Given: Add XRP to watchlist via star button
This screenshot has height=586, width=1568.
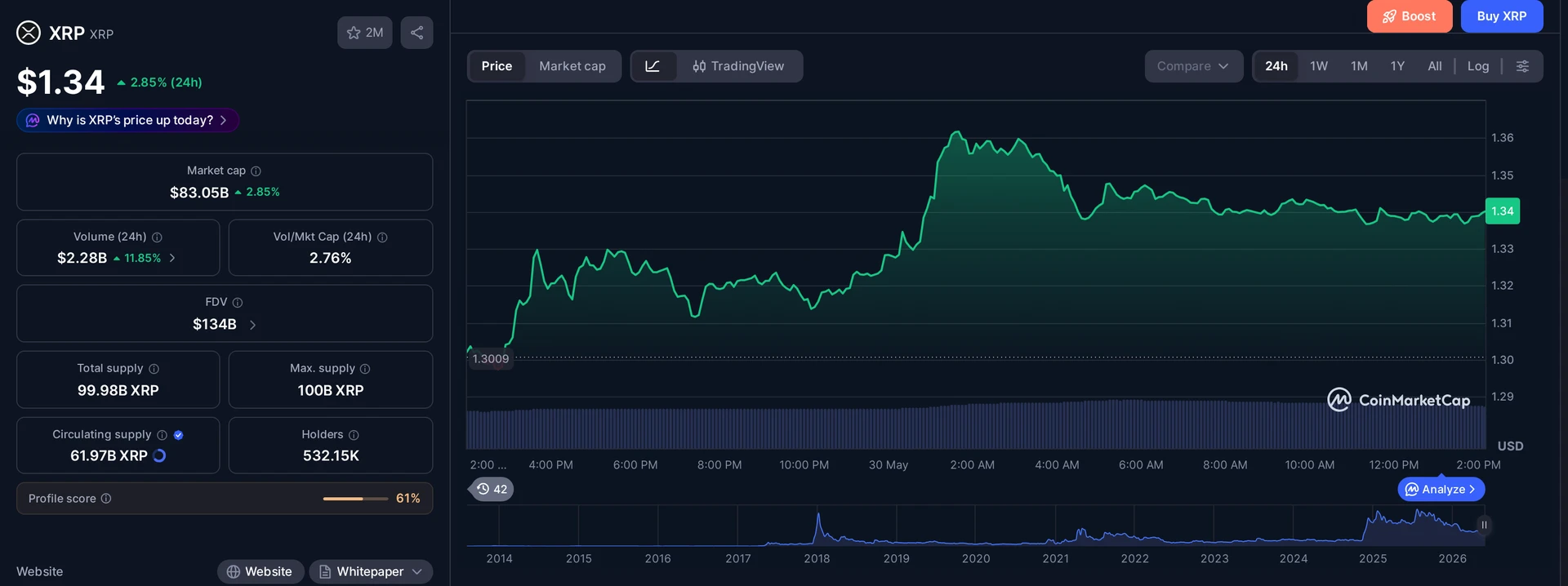Looking at the screenshot, I should pos(364,33).
